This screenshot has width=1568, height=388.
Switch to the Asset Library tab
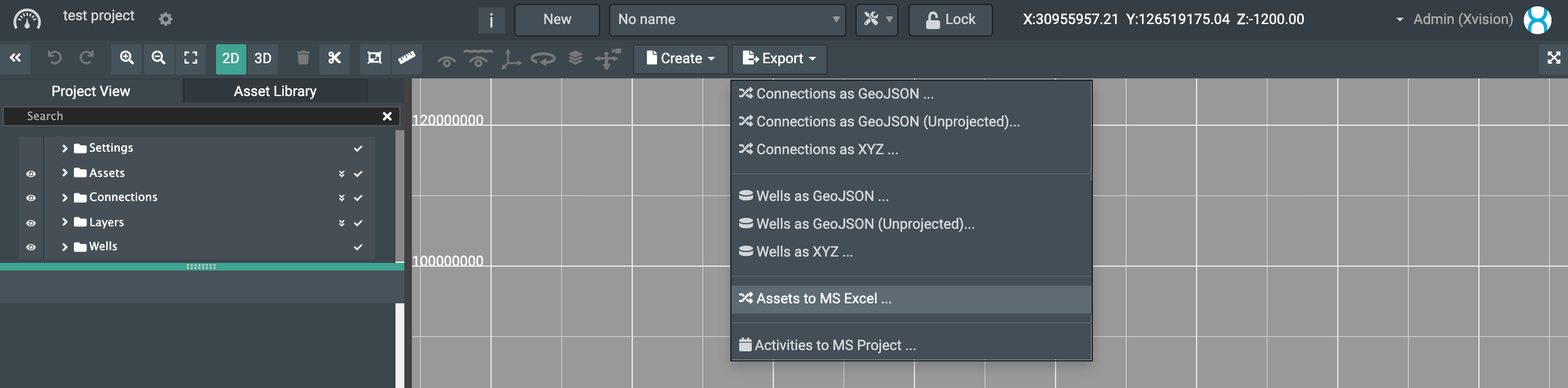click(x=275, y=91)
